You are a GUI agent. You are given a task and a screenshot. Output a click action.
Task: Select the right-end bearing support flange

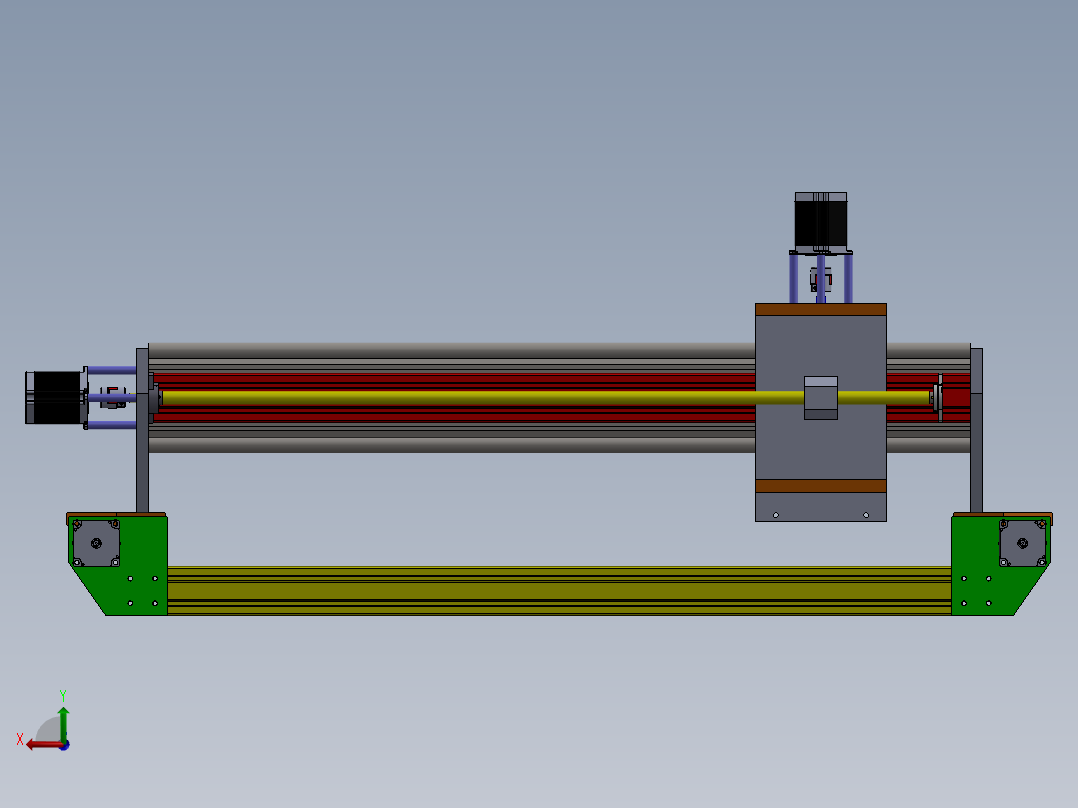tap(938, 397)
